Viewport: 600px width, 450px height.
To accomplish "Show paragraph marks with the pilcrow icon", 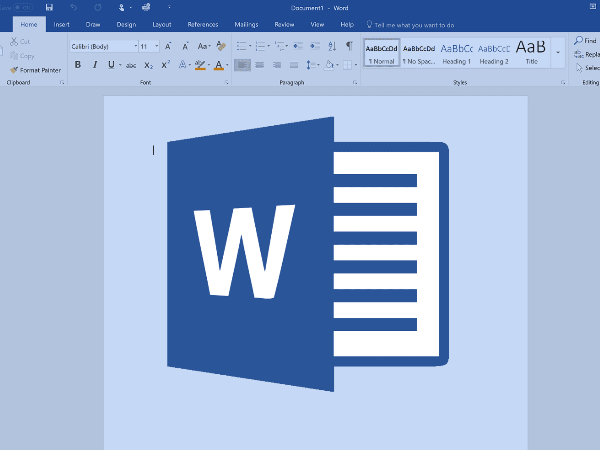I will 349,46.
